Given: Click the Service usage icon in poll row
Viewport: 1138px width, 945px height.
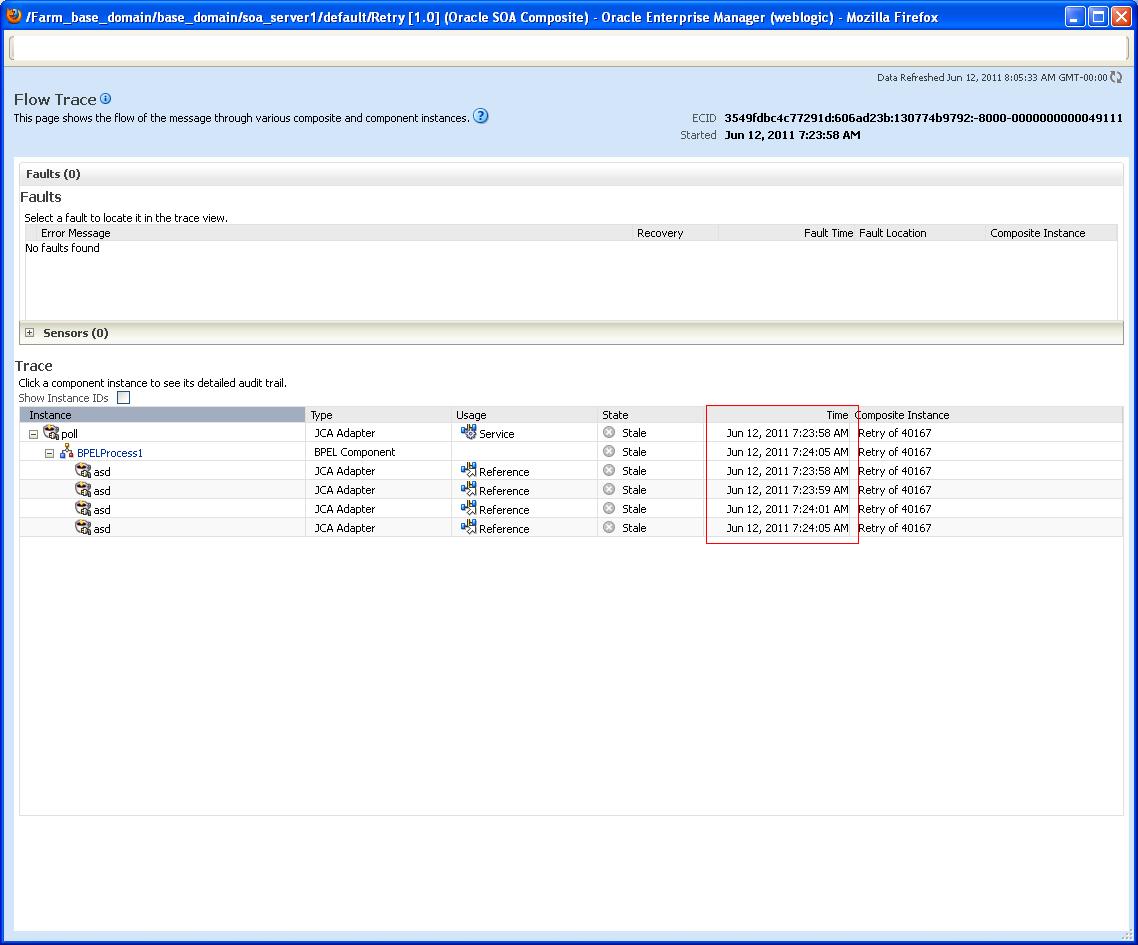Looking at the screenshot, I should tap(468, 433).
